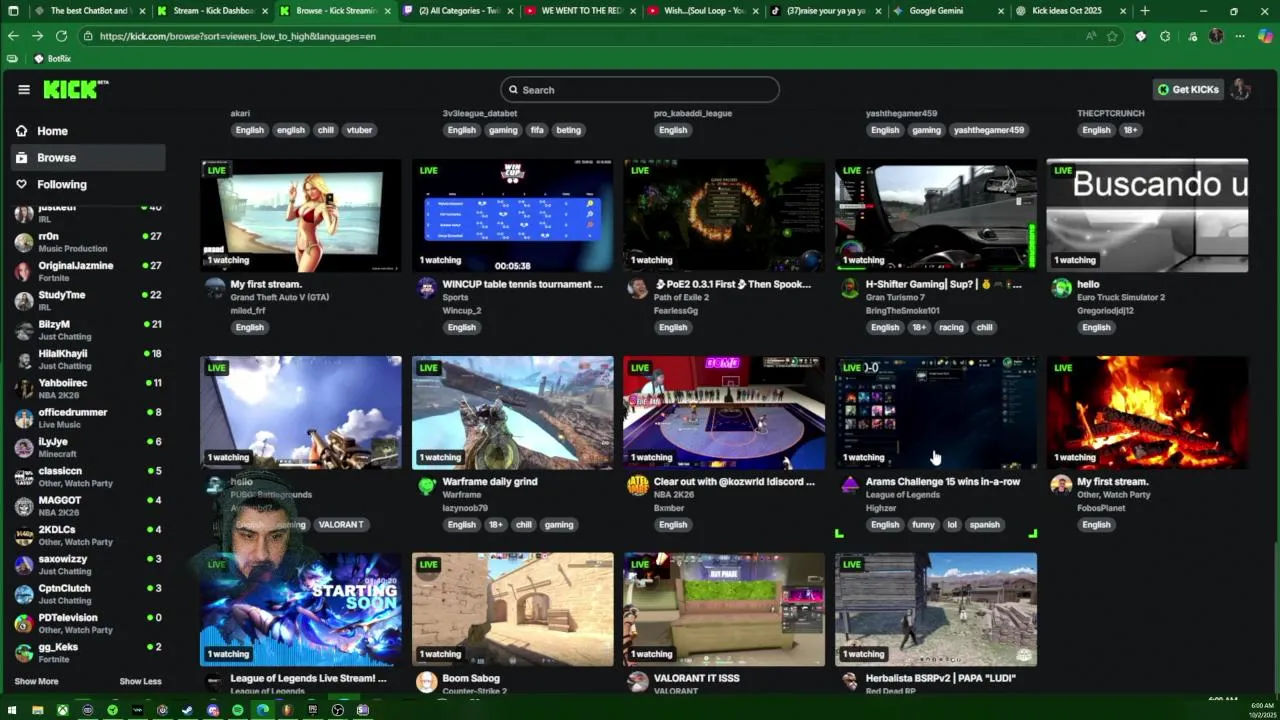
Task: Open the 'My first stream.' GTA thumbnail
Action: click(x=301, y=215)
